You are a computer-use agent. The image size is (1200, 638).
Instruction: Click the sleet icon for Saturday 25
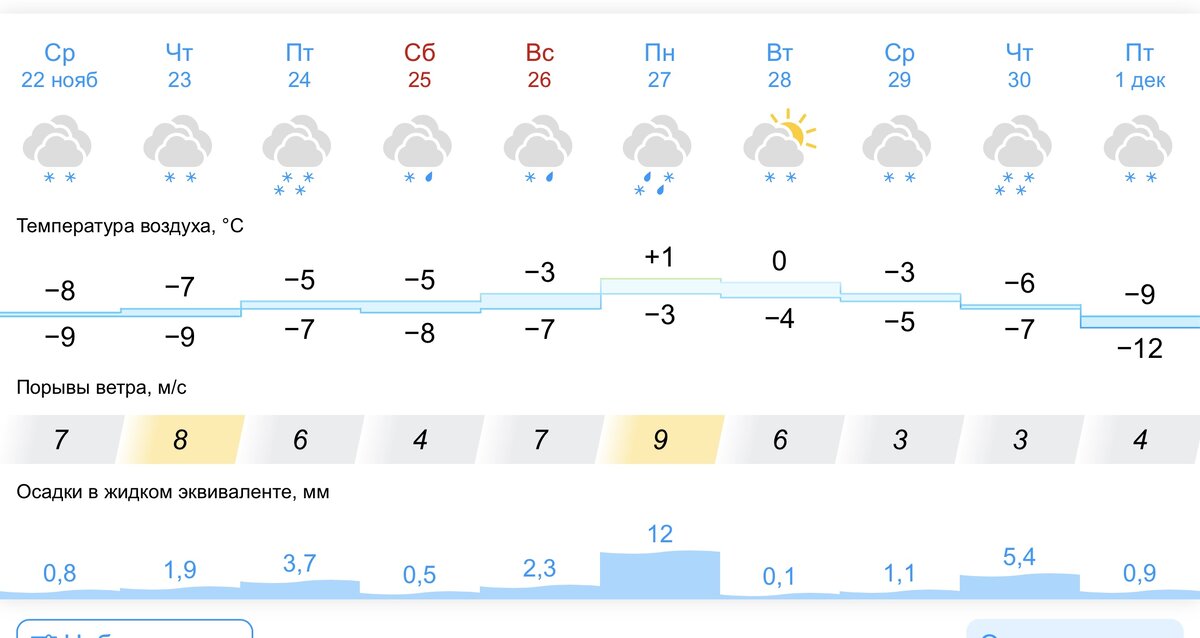419,151
